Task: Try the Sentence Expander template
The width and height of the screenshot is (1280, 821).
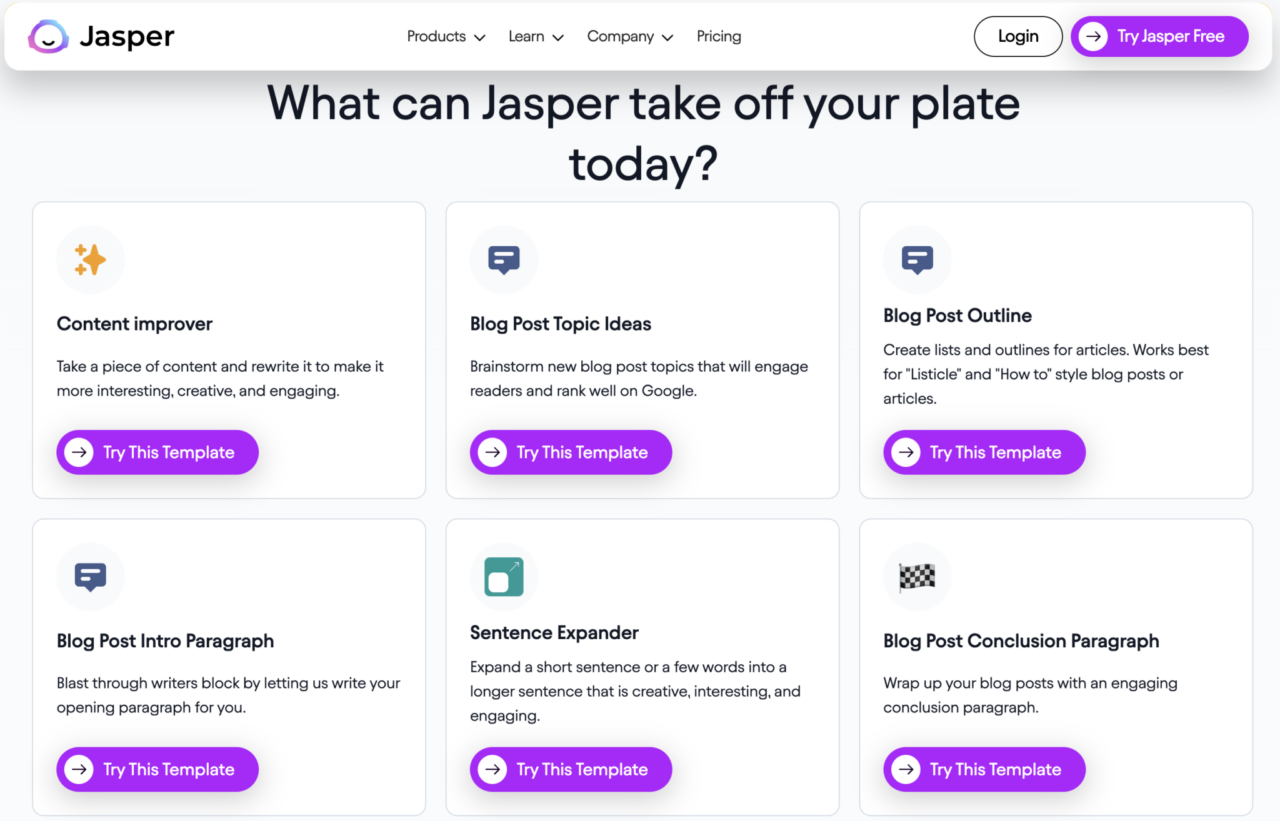Action: click(x=571, y=769)
